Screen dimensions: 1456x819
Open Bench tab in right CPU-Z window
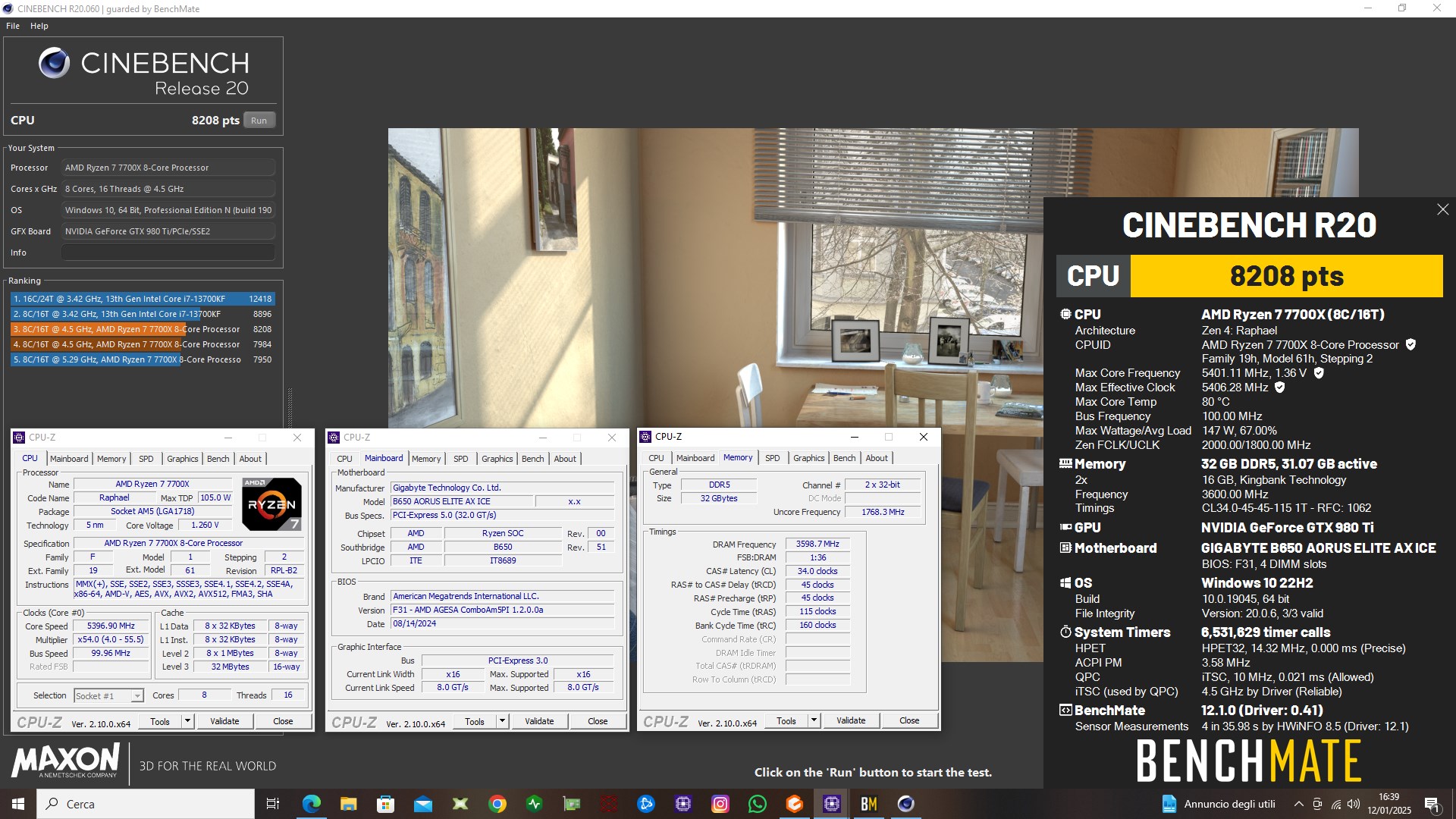click(x=844, y=458)
